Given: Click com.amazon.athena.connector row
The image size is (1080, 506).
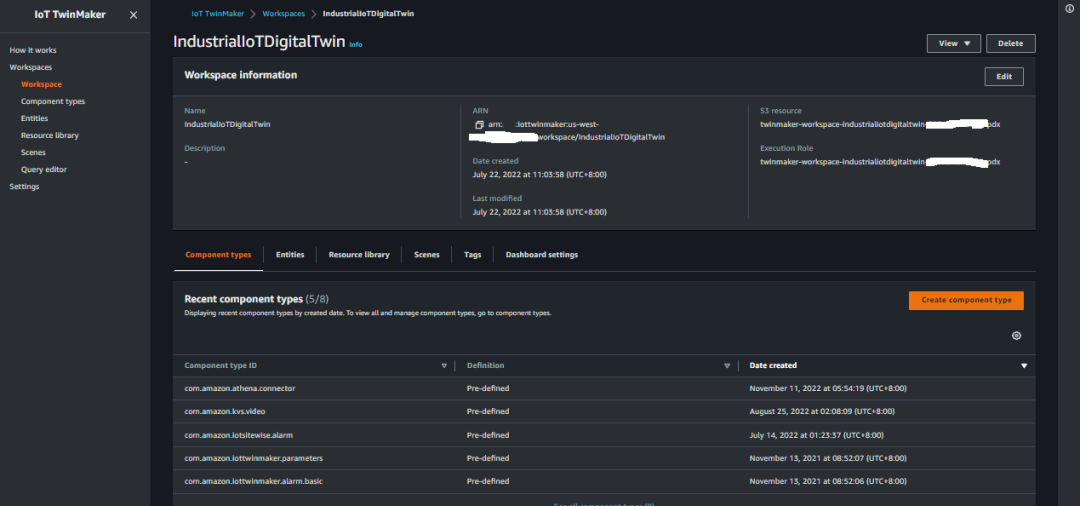Looking at the screenshot, I should click(x=604, y=388).
